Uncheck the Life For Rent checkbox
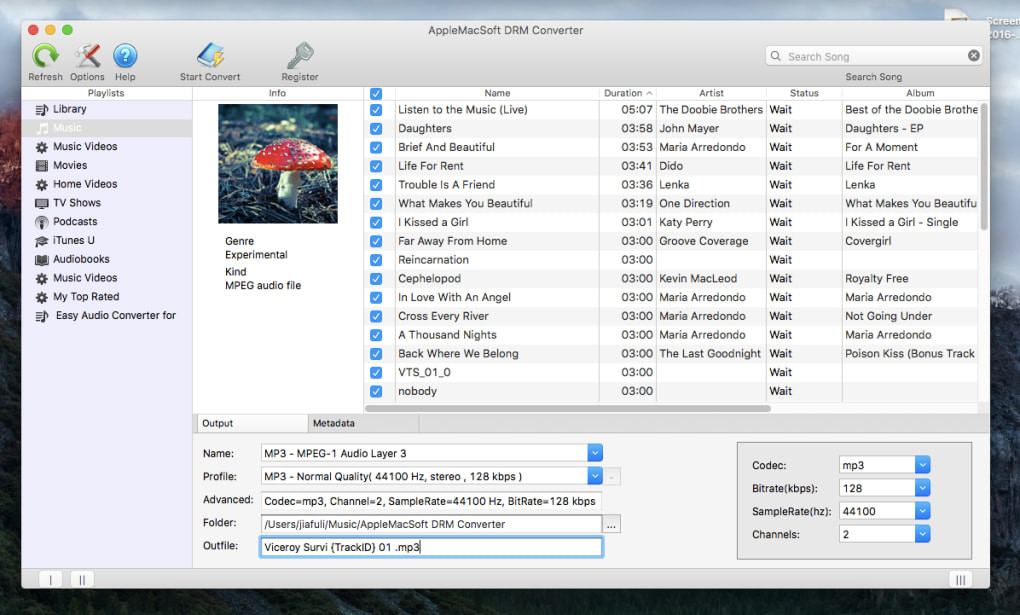 point(376,167)
